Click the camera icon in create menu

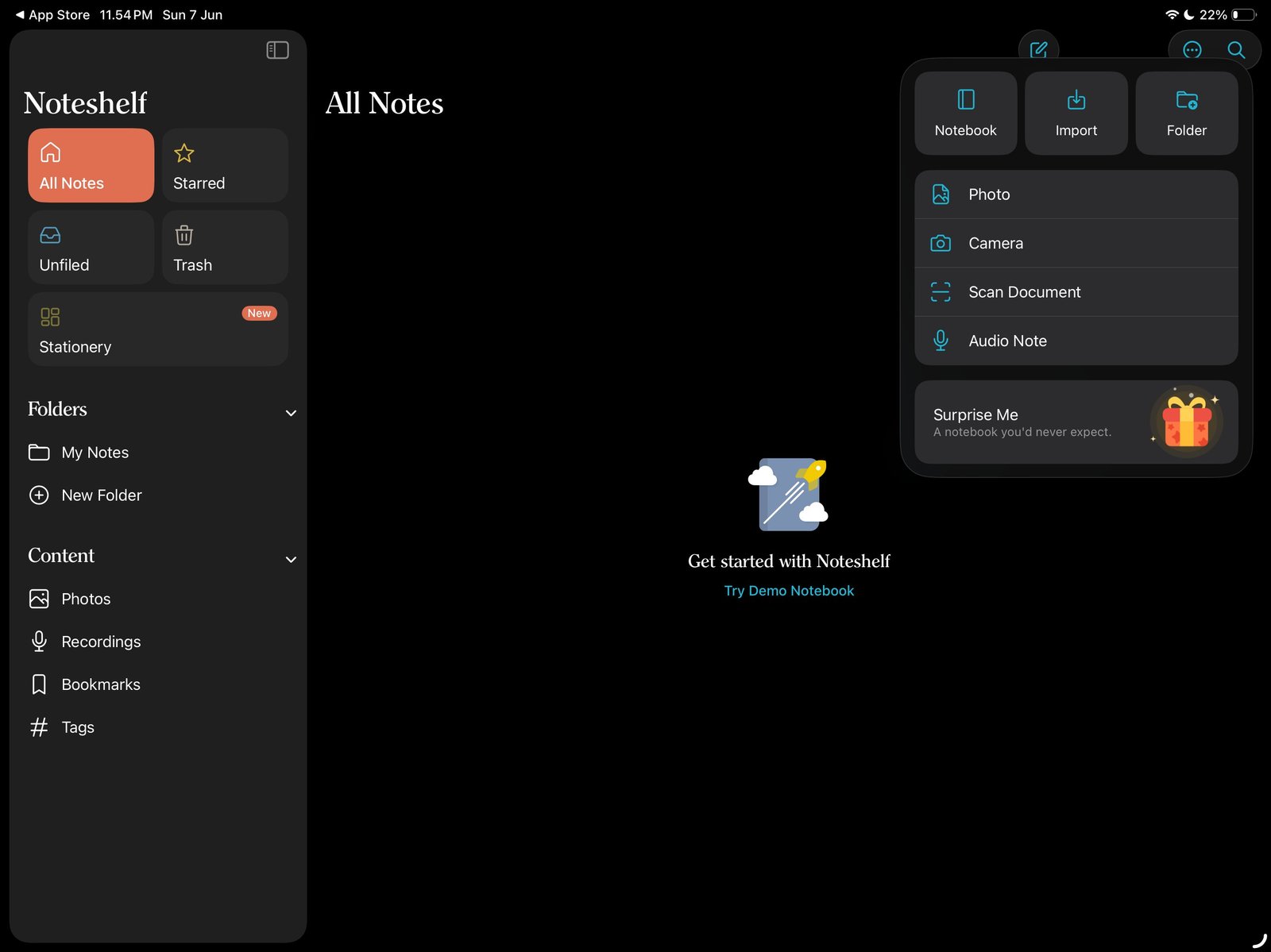941,243
